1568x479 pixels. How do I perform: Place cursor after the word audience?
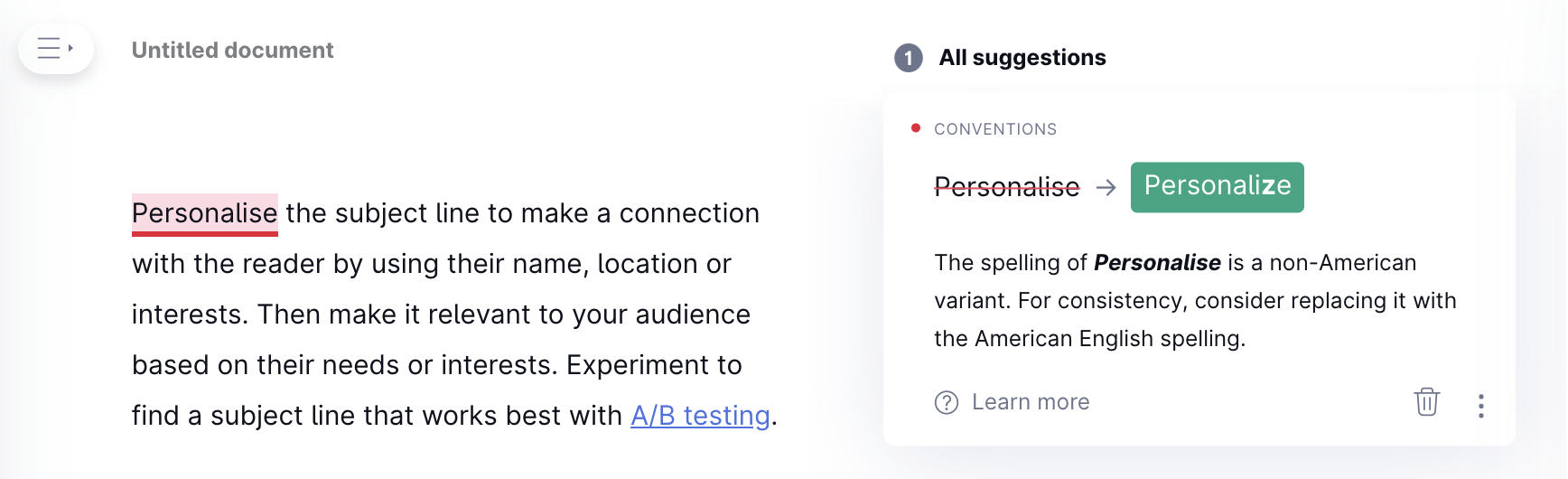(751, 315)
